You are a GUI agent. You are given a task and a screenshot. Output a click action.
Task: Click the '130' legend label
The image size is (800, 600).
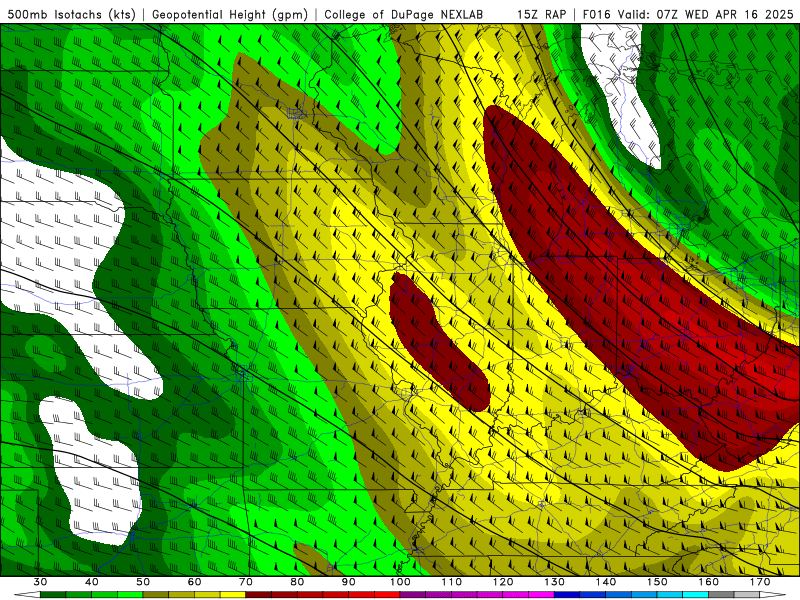click(555, 582)
